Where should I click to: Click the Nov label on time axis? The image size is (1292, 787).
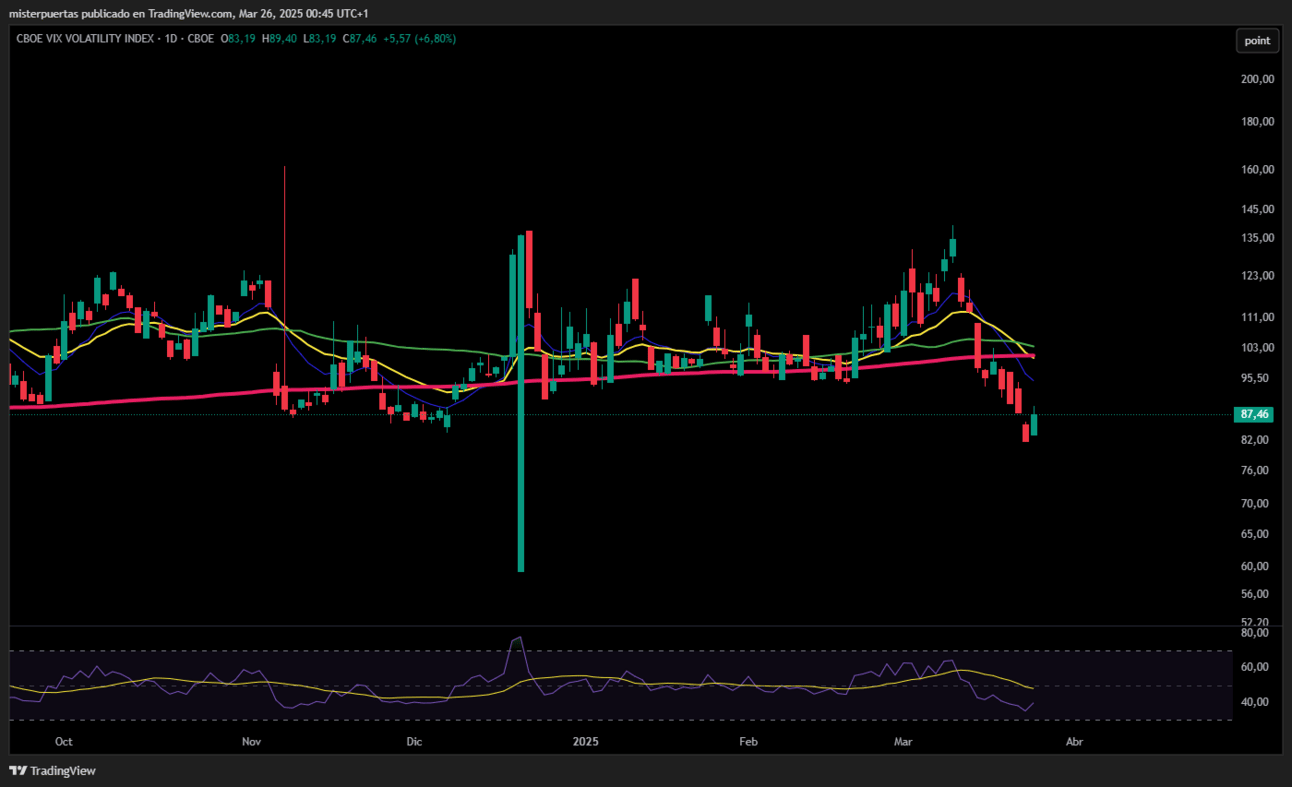[251, 742]
